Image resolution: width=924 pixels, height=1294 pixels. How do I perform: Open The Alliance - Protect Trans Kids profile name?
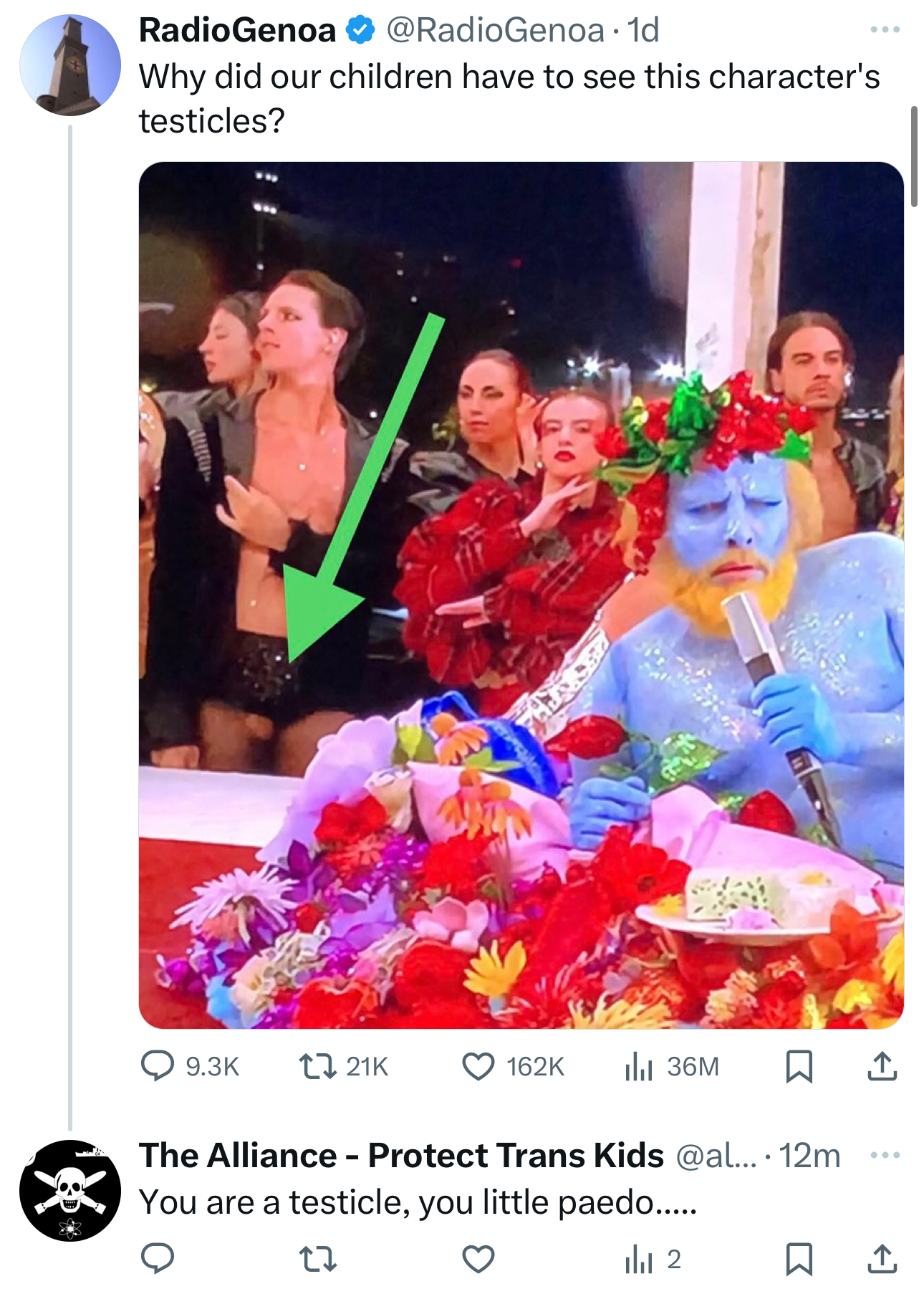401,1155
